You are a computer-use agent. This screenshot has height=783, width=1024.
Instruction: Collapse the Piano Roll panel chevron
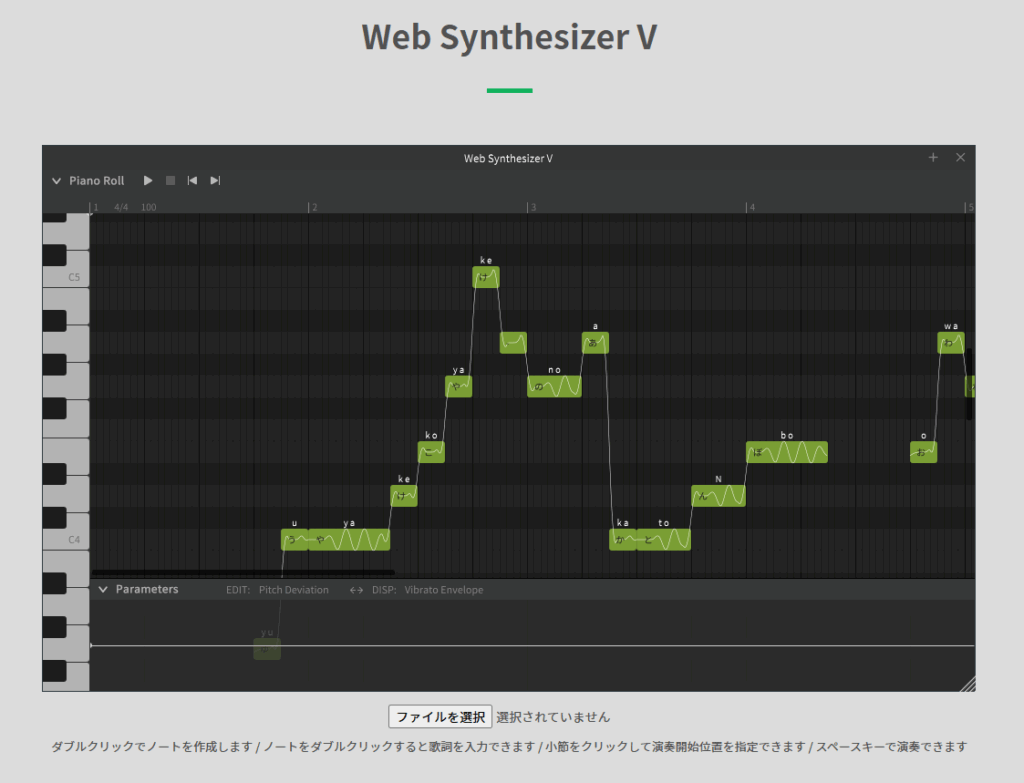[x=56, y=181]
